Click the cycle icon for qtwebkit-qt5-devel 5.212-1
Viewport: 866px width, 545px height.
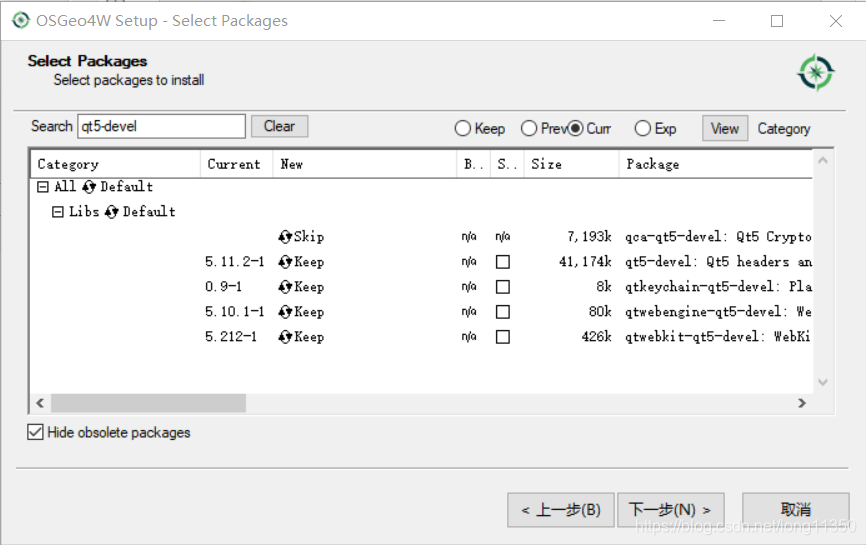(285, 337)
